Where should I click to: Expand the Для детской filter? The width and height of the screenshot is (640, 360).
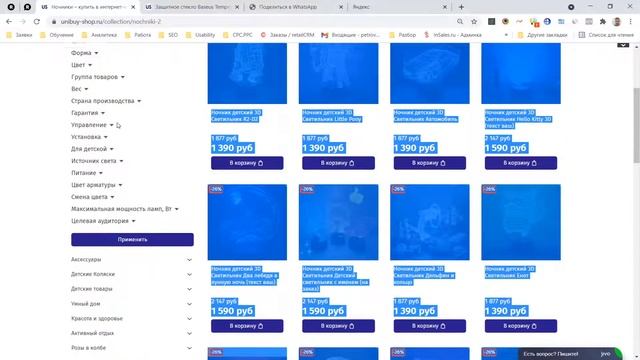click(92, 149)
